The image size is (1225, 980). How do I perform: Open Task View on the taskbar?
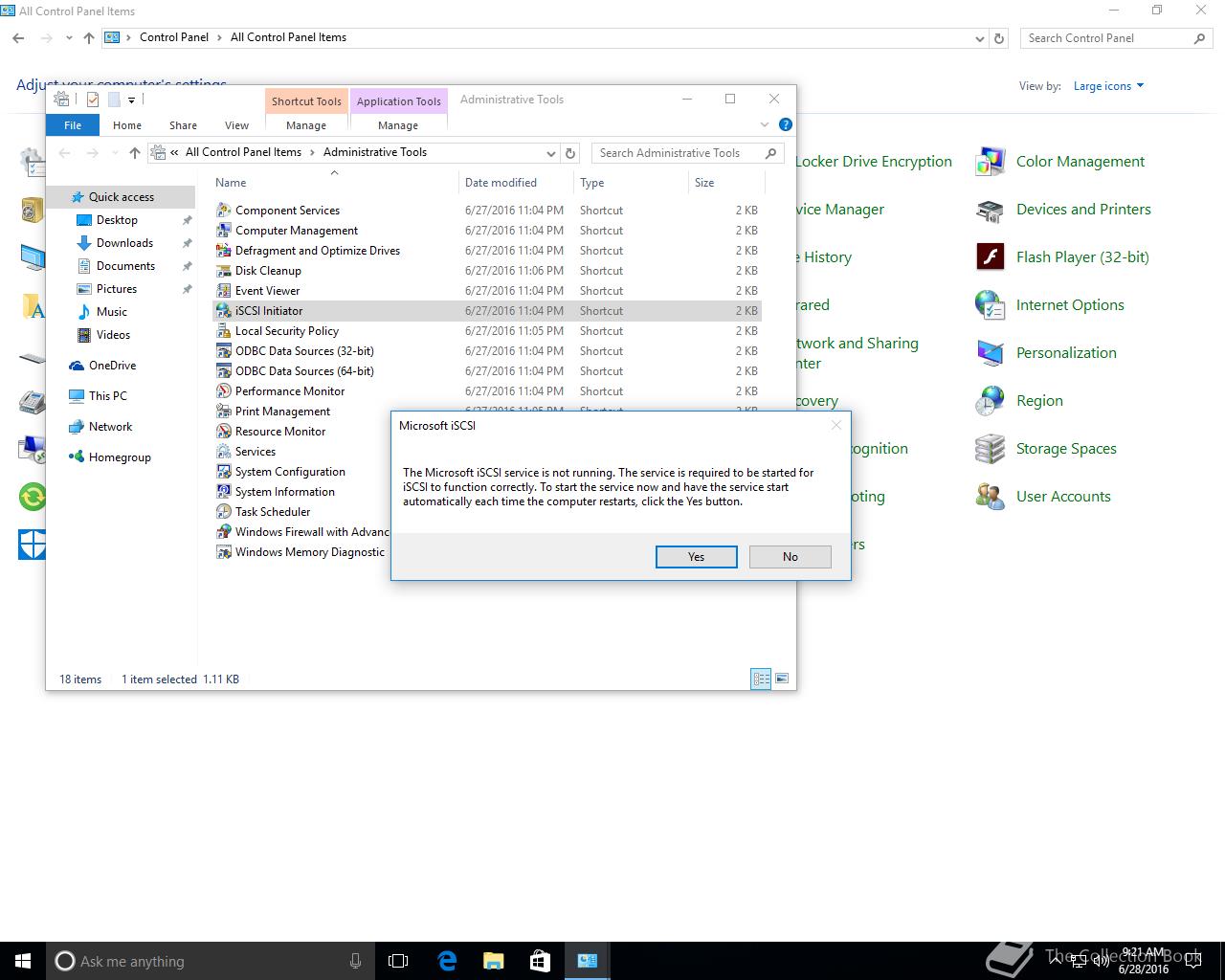tap(398, 961)
